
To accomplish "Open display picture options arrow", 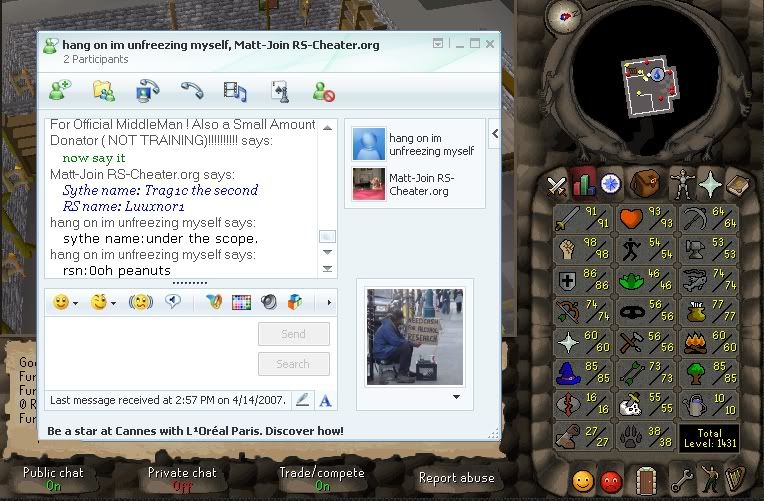I will pos(456,397).
